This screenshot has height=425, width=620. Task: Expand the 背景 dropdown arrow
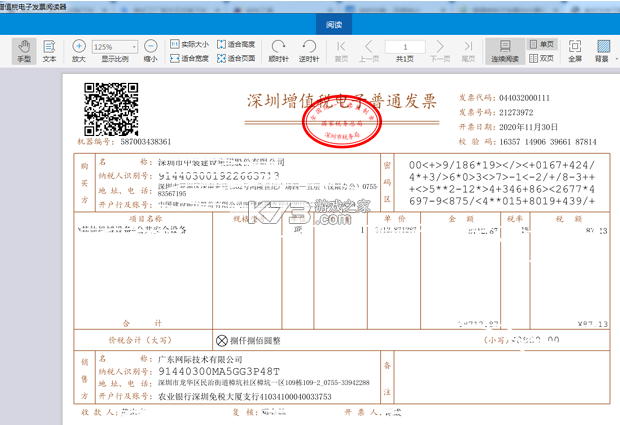pyautogui.click(x=616, y=59)
